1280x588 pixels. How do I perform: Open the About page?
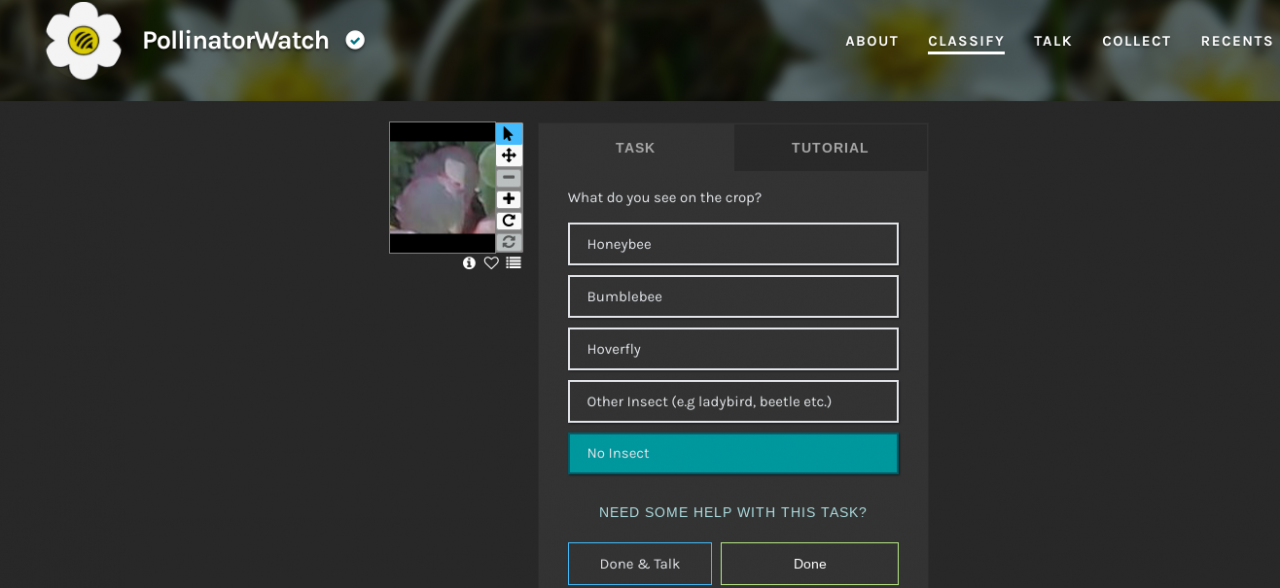click(x=872, y=41)
